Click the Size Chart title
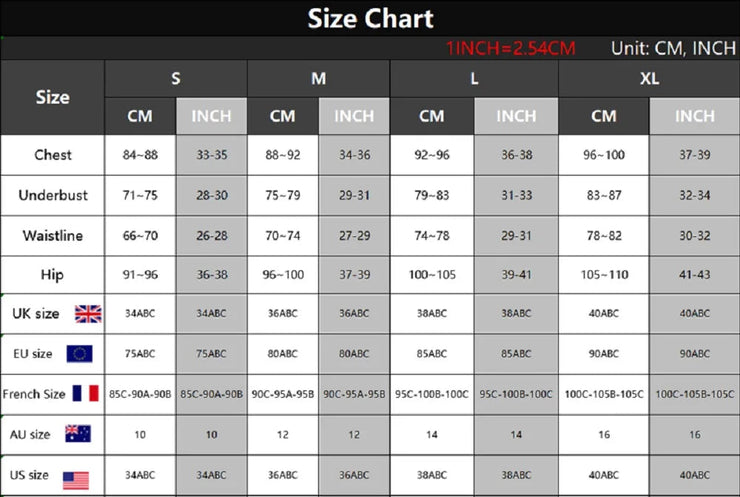Viewport: 740px width, 497px height. [370, 18]
